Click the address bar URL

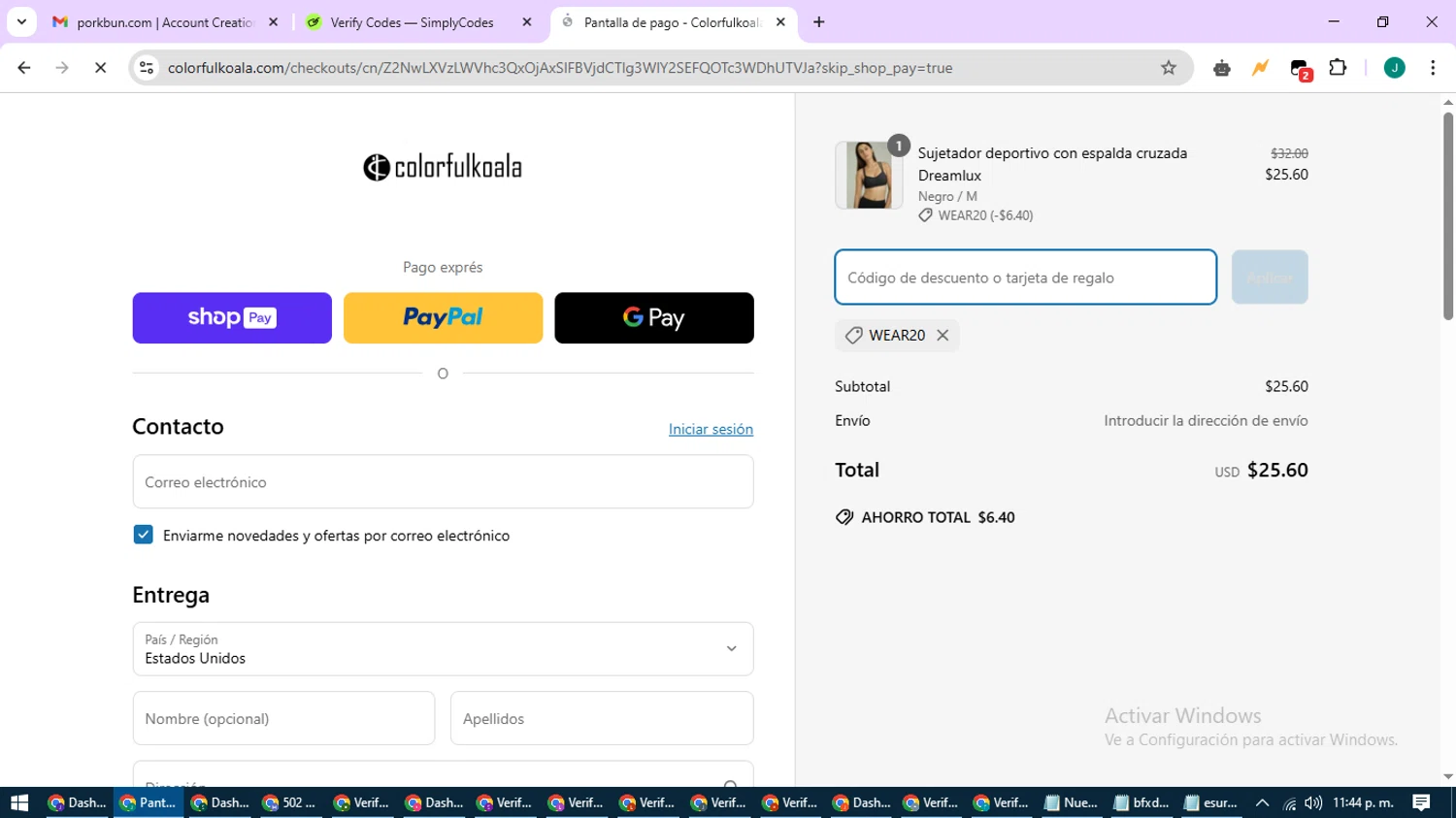pos(560,68)
